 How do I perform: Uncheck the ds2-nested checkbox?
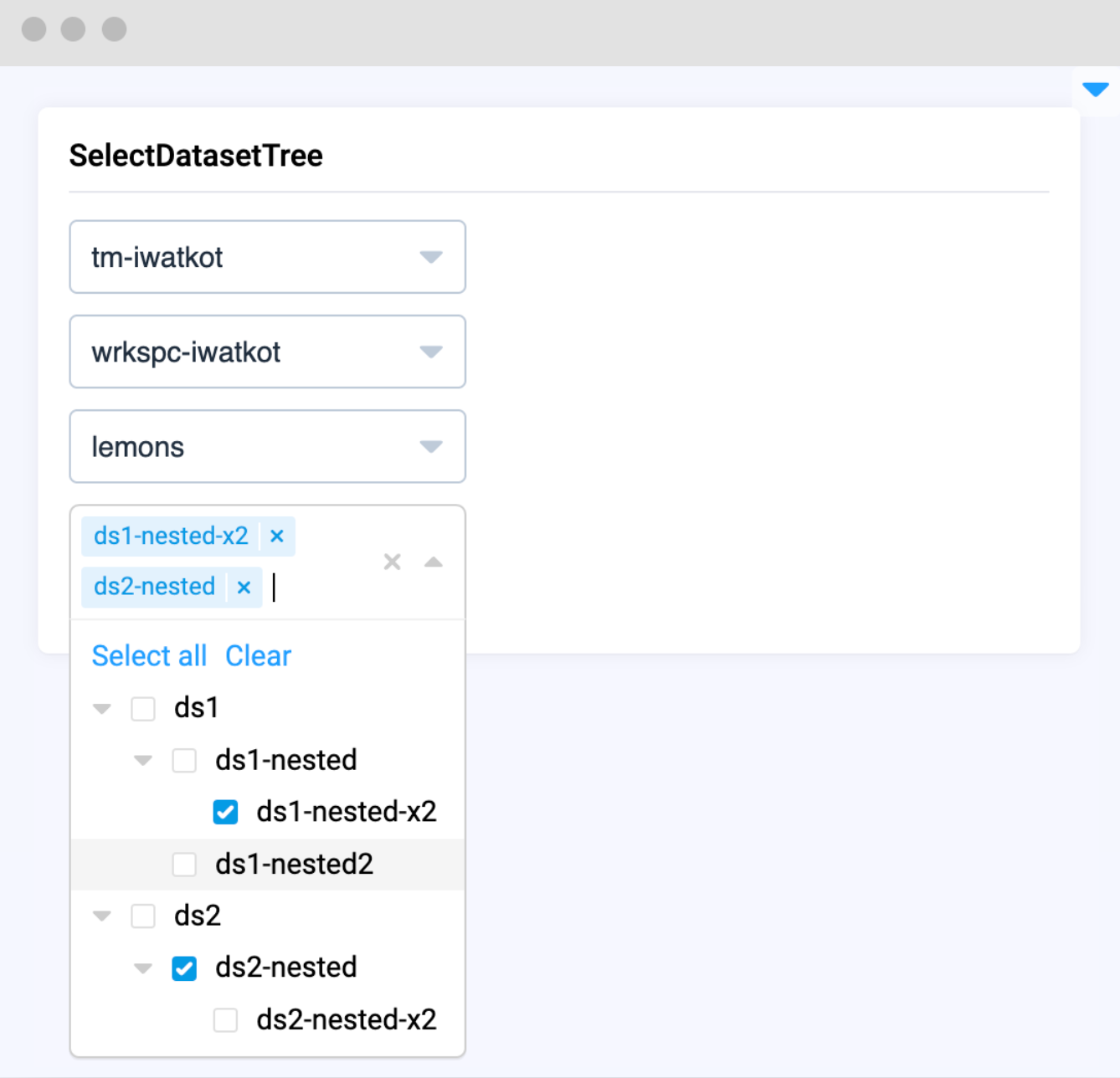click(184, 968)
